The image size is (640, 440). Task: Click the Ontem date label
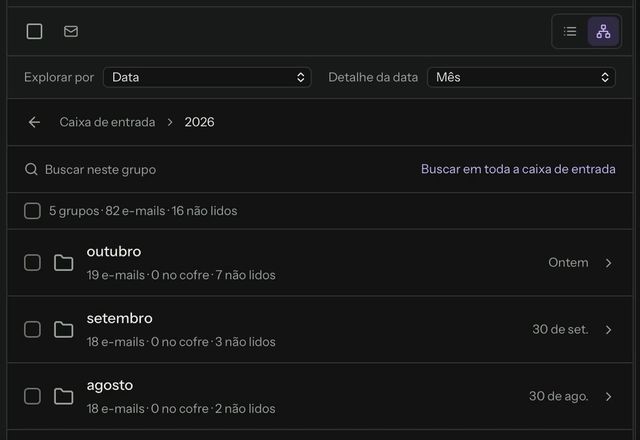click(x=568, y=262)
